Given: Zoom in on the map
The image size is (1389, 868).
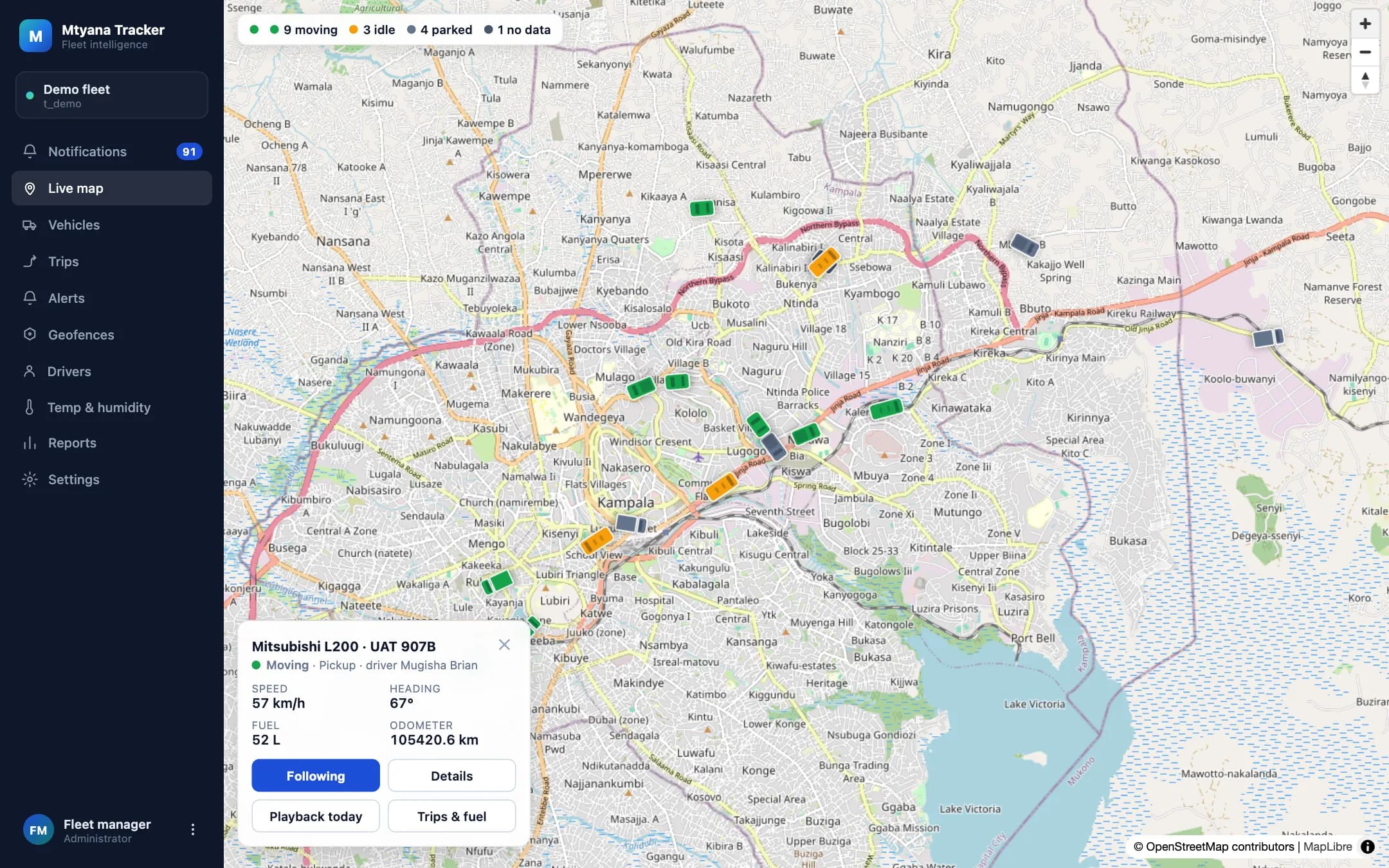Looking at the screenshot, I should [x=1365, y=24].
